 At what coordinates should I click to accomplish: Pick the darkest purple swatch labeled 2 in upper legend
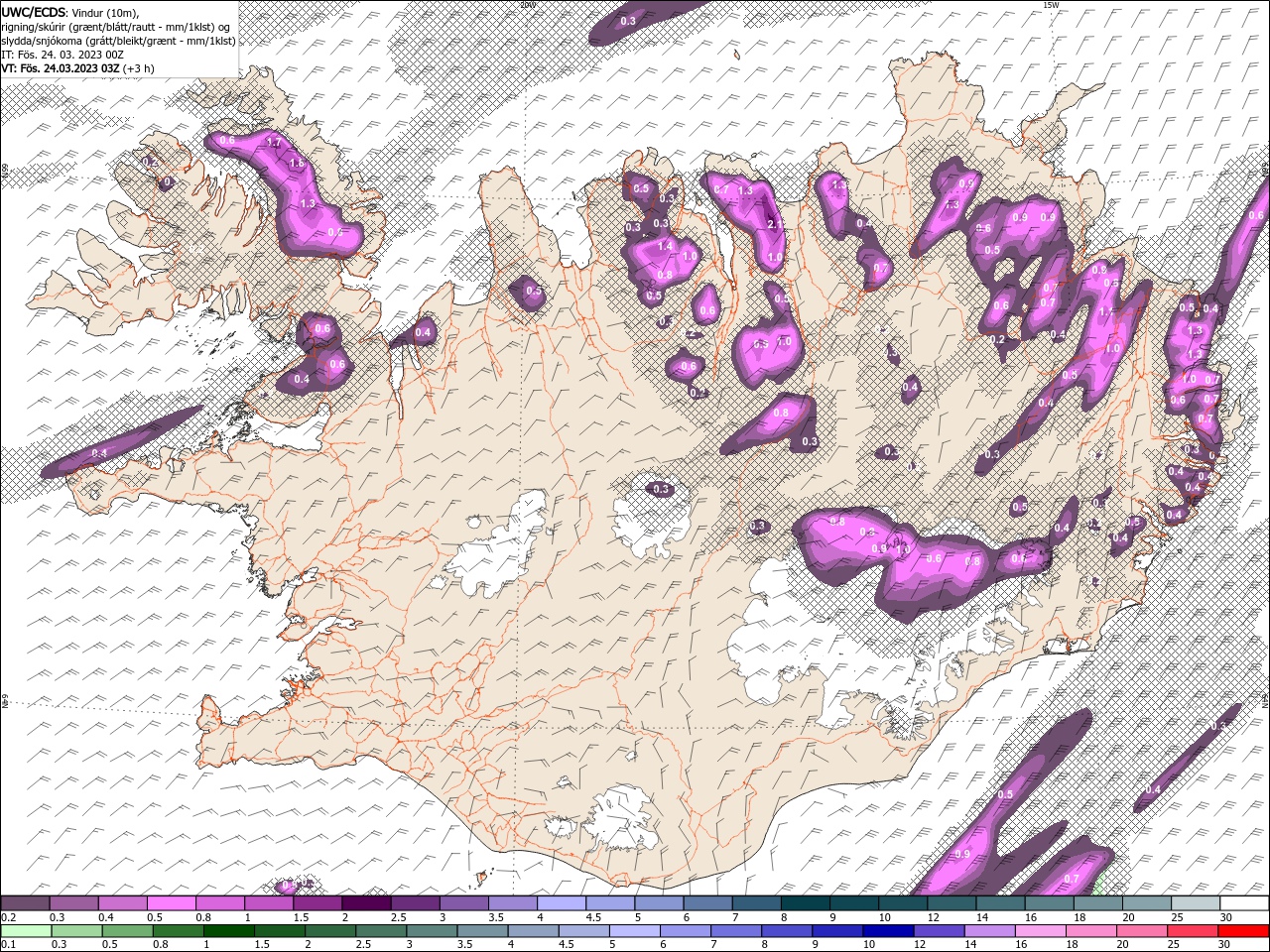click(366, 903)
